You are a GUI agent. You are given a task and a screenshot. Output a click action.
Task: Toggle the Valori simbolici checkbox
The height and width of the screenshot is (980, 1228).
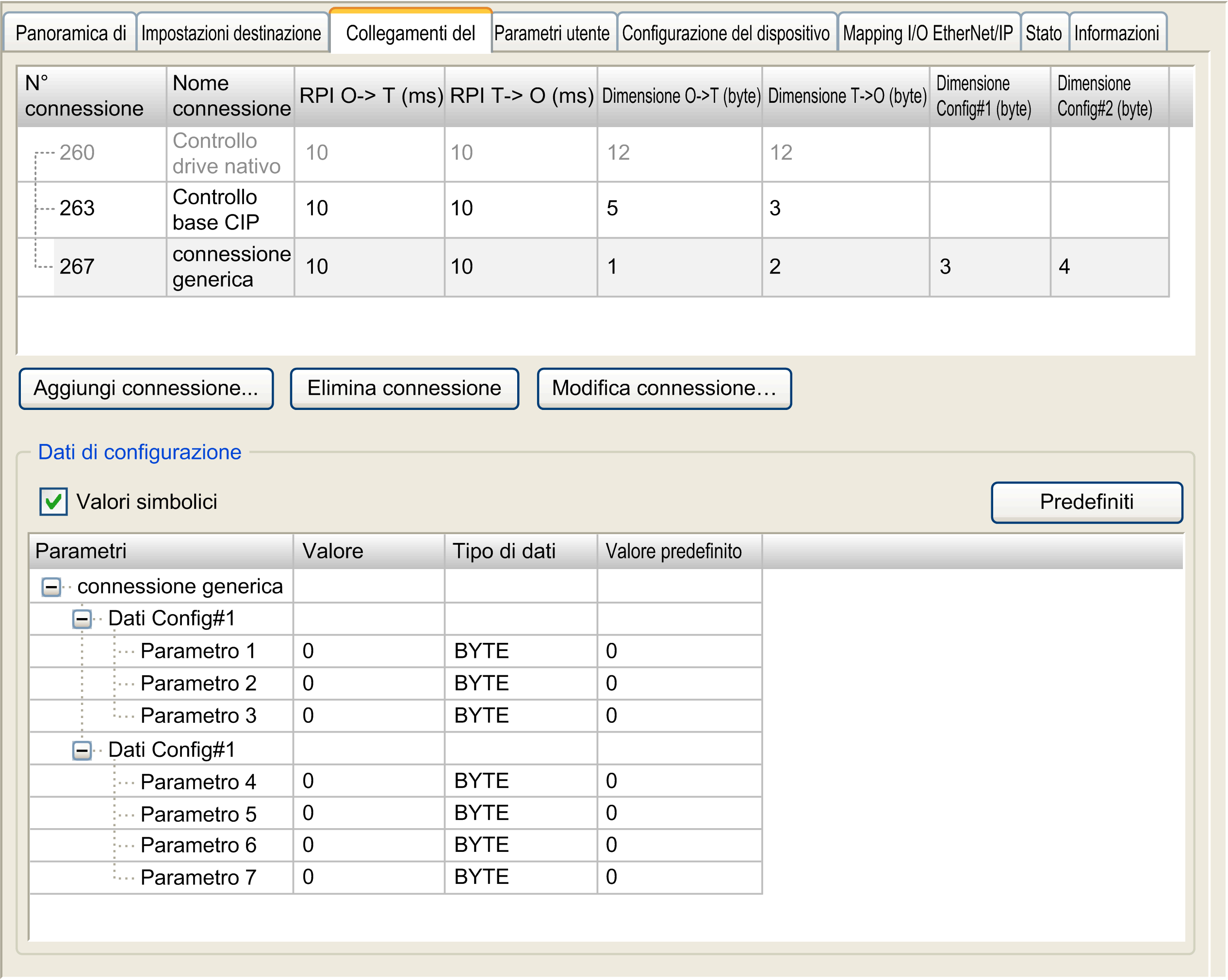point(53,502)
